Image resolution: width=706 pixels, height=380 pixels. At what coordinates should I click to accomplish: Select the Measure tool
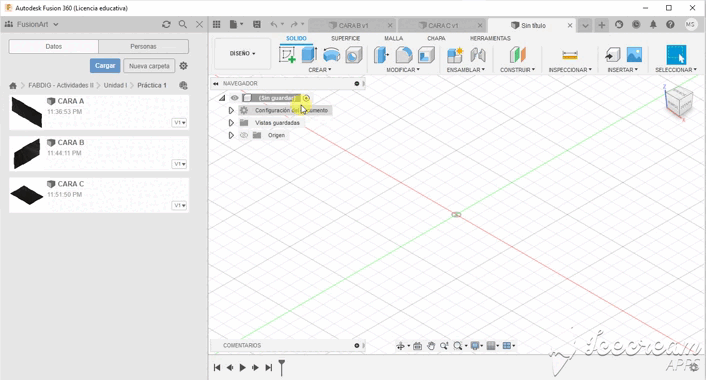tap(570, 55)
